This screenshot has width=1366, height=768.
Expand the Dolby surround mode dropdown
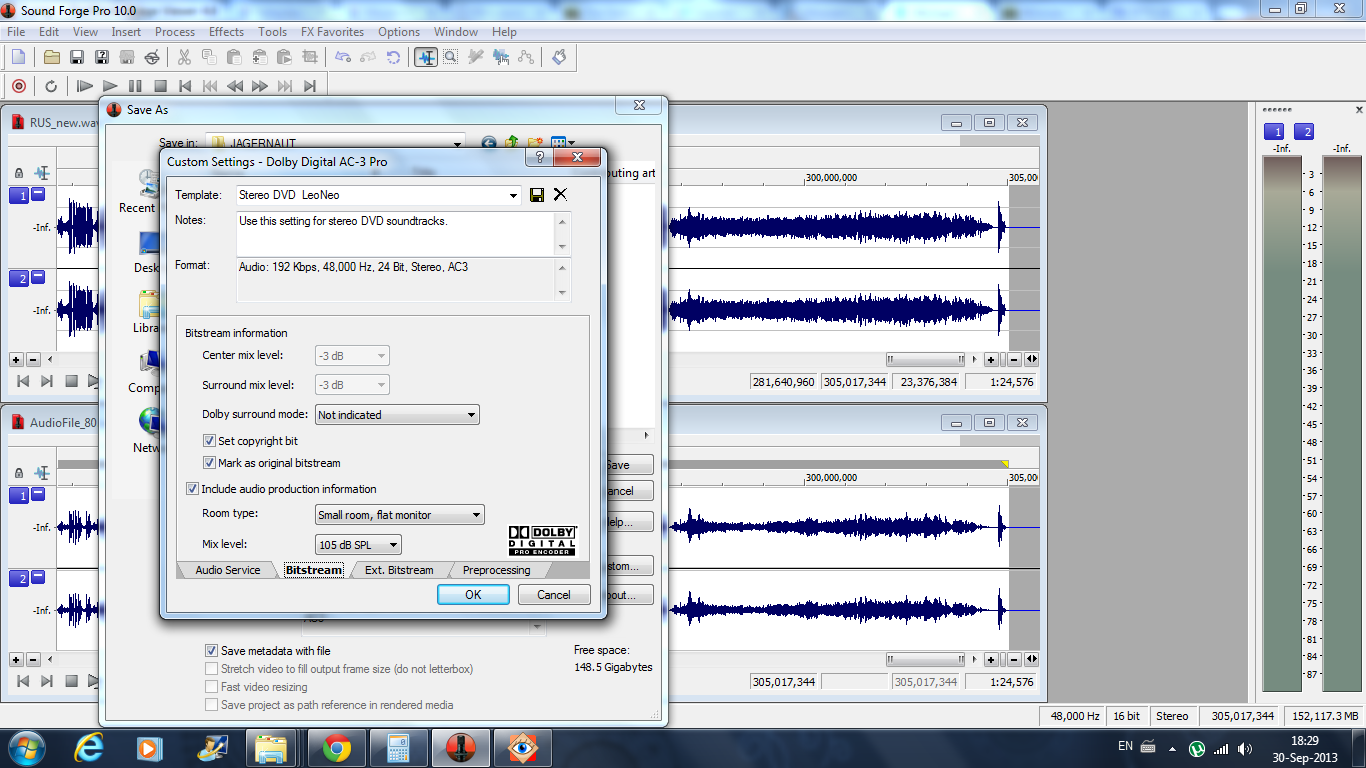472,415
